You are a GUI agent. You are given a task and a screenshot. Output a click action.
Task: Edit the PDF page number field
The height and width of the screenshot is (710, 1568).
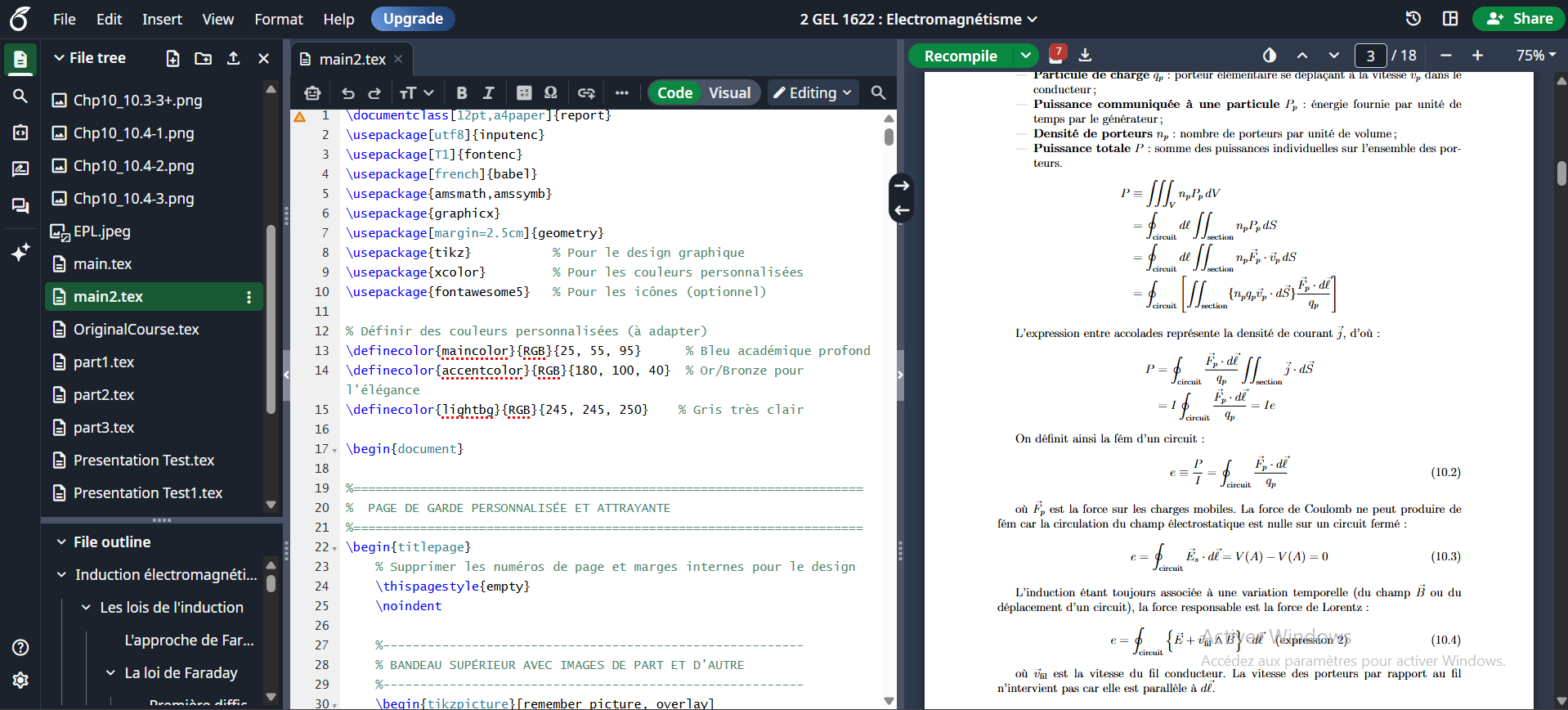[x=1370, y=55]
